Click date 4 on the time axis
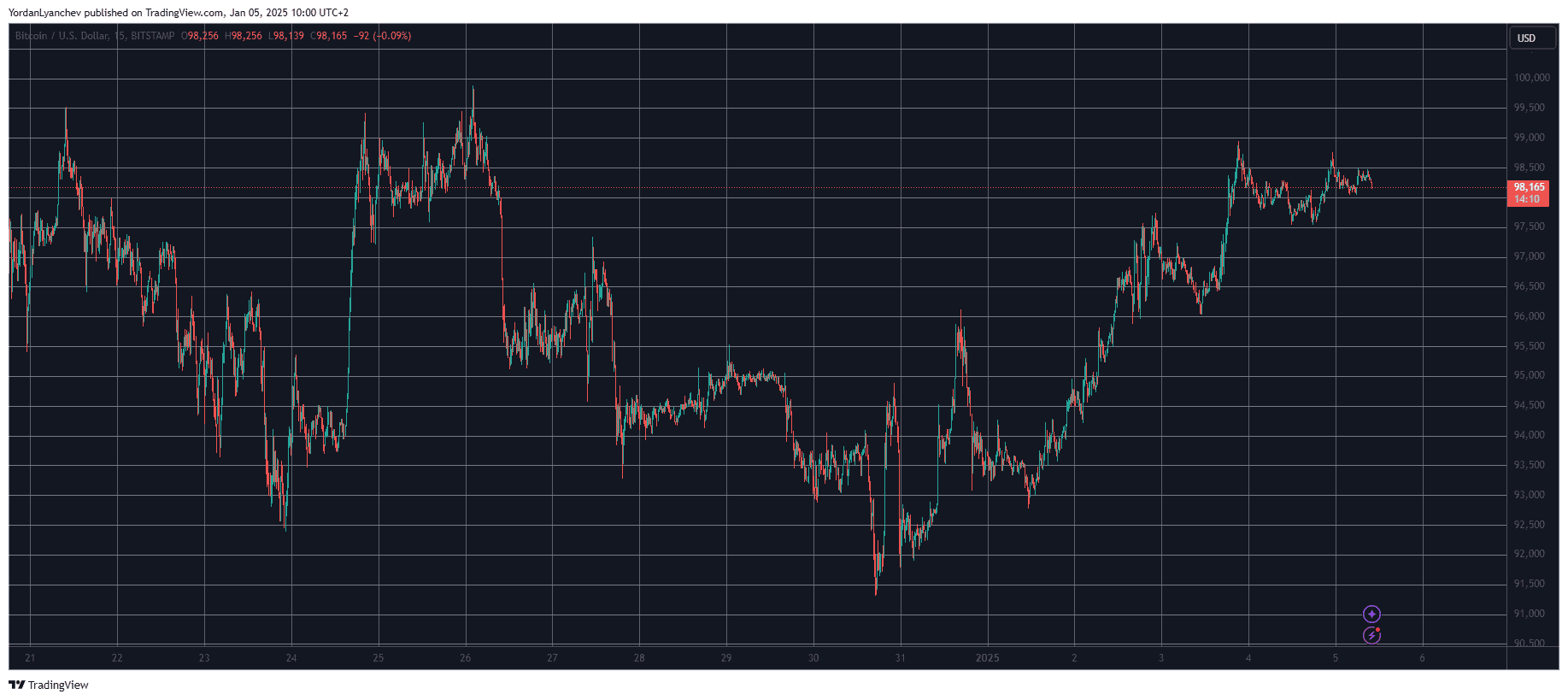Viewport: 1568px width, 700px height. 1248,658
